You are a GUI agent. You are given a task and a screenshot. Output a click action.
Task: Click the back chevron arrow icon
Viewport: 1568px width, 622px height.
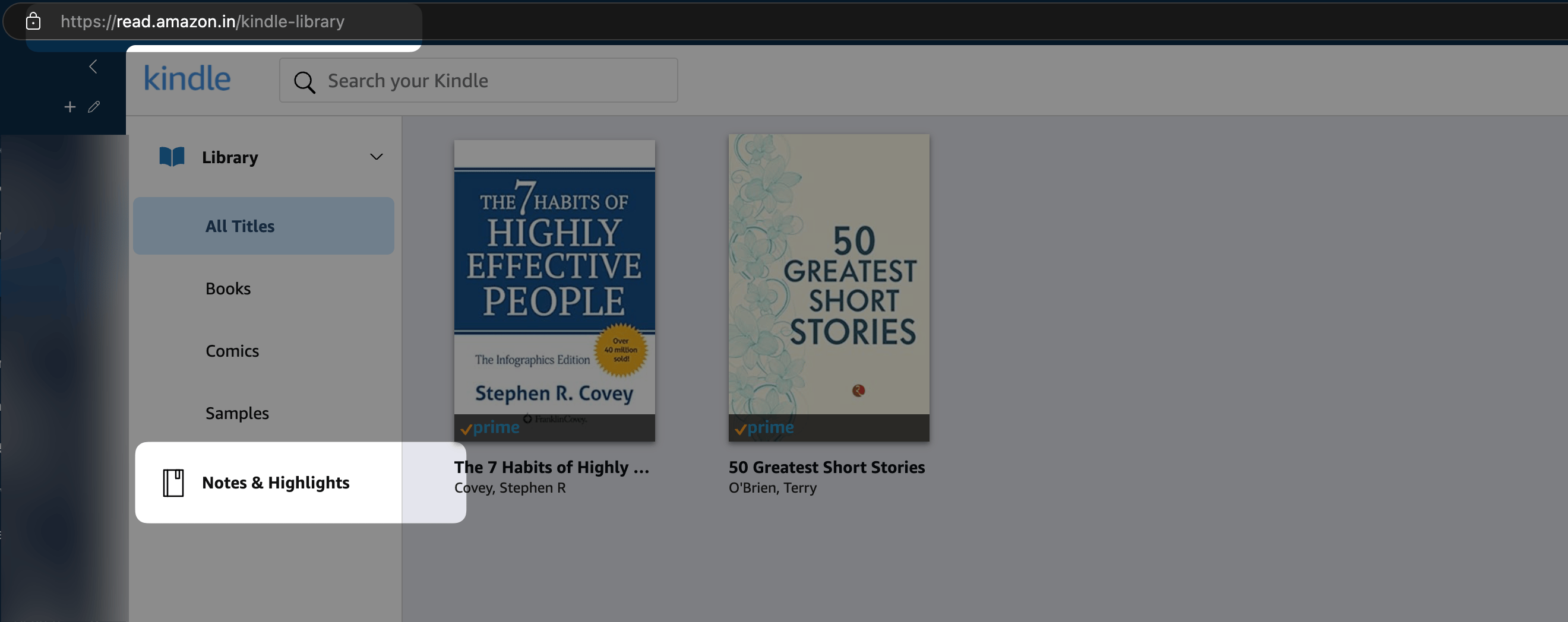click(x=93, y=66)
